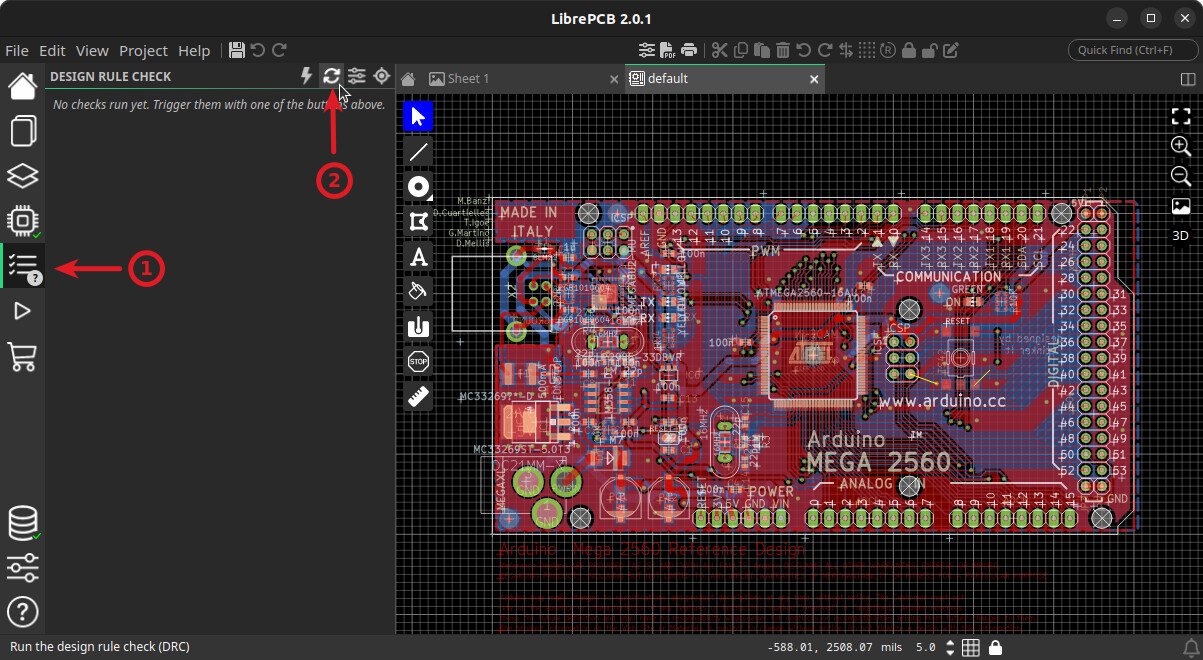Open the Project menu
1203x660 pixels.
tap(144, 50)
